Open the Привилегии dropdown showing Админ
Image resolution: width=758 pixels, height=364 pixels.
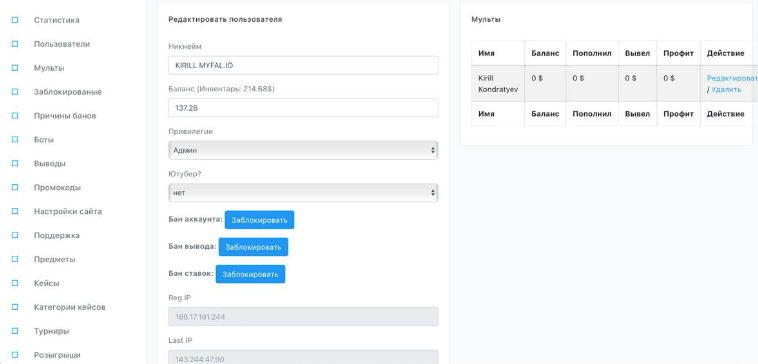(x=303, y=150)
